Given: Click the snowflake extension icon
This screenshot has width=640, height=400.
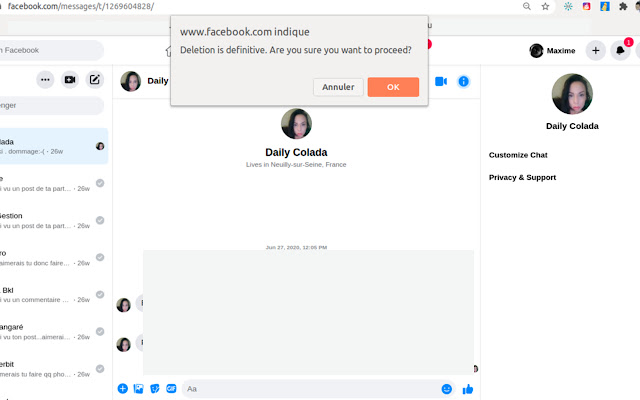Looking at the screenshot, I should 568,6.
